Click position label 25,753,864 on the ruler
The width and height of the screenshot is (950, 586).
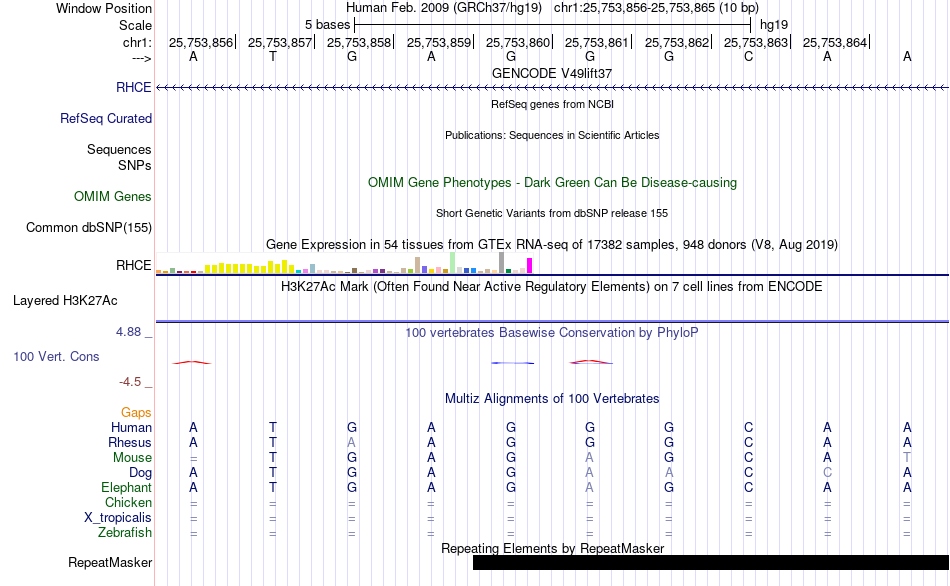pos(834,42)
